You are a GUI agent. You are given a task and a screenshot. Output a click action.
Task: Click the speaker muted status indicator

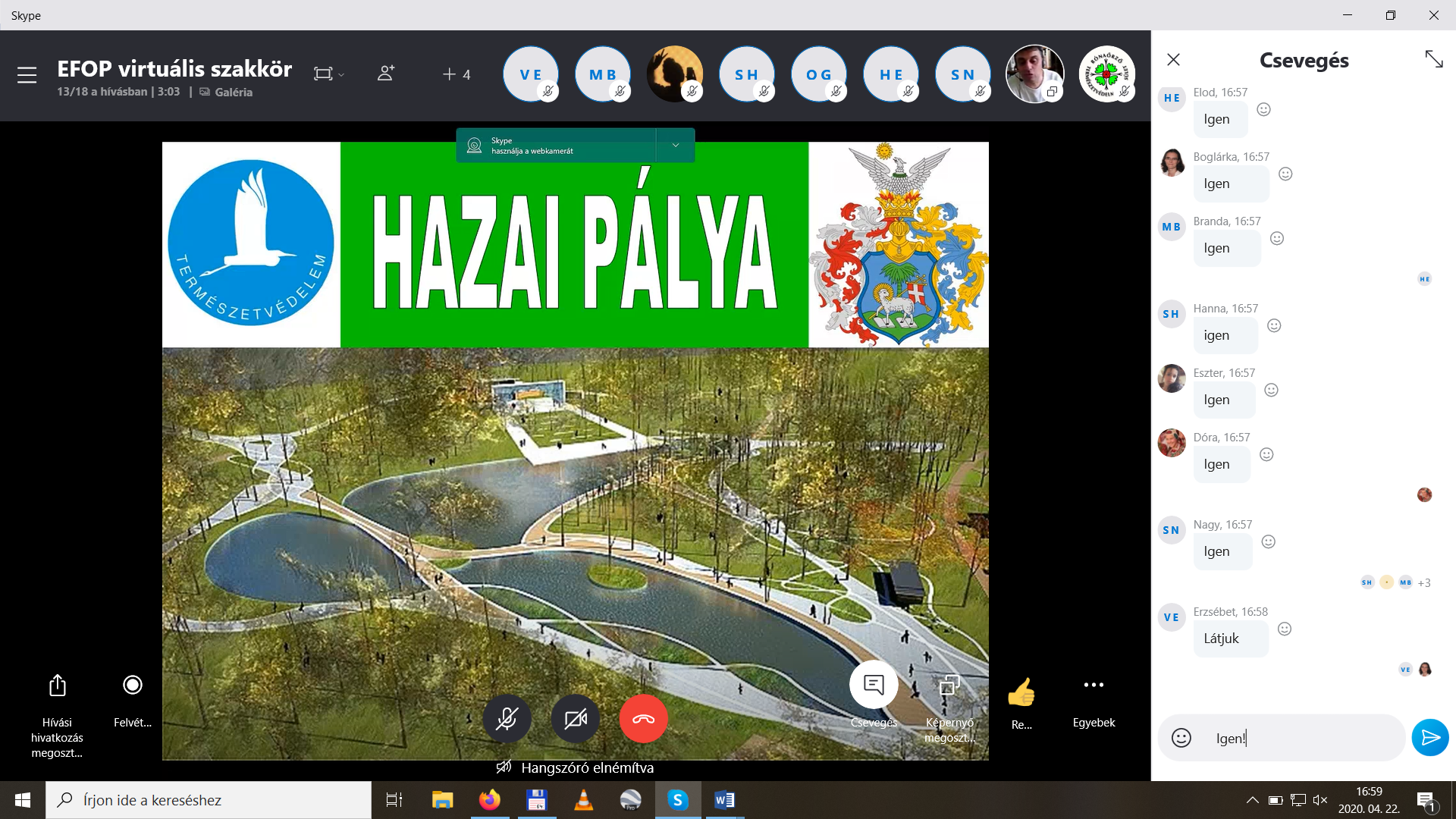[x=576, y=768]
